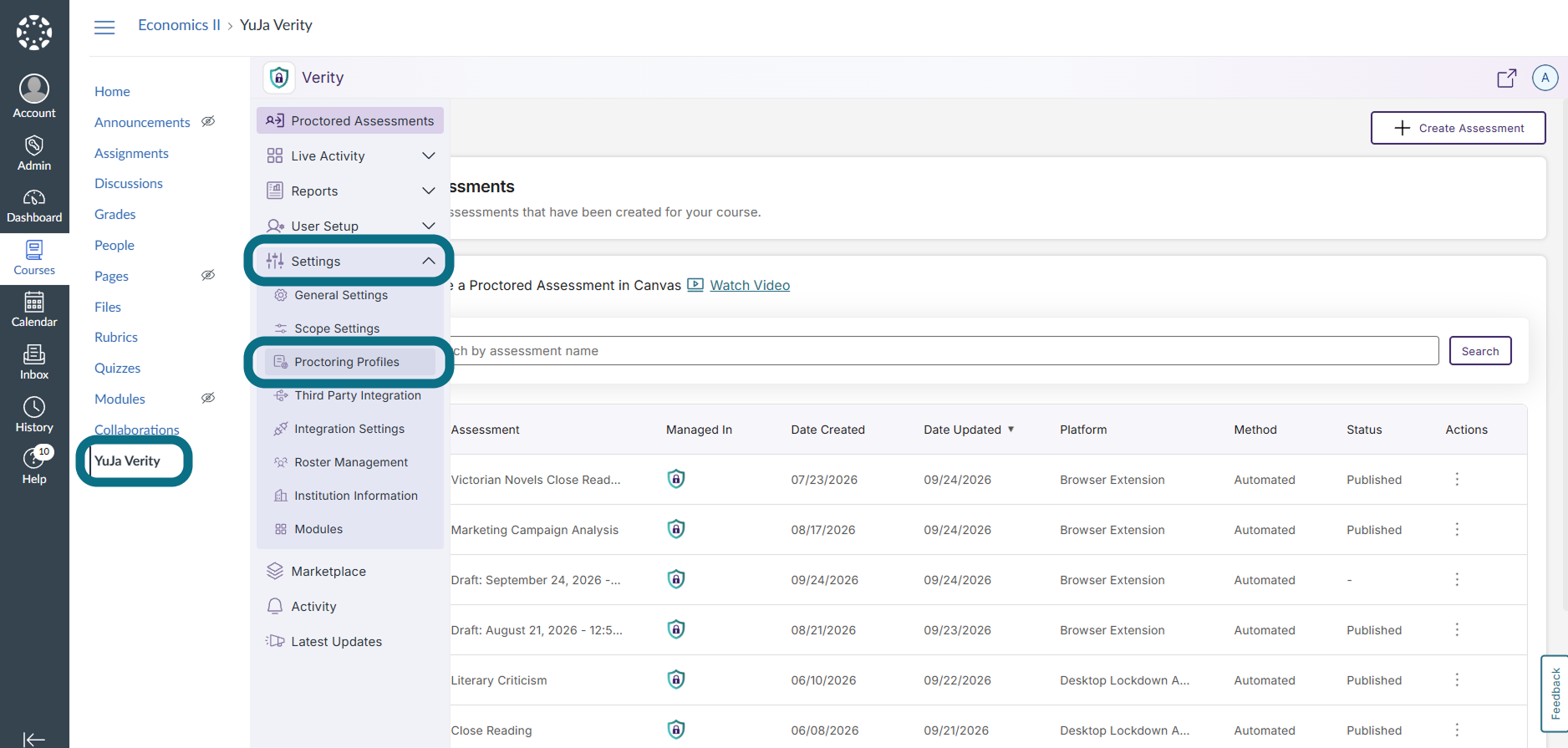Open Assignments in course navigation
The width and height of the screenshot is (1568, 748).
pos(131,153)
